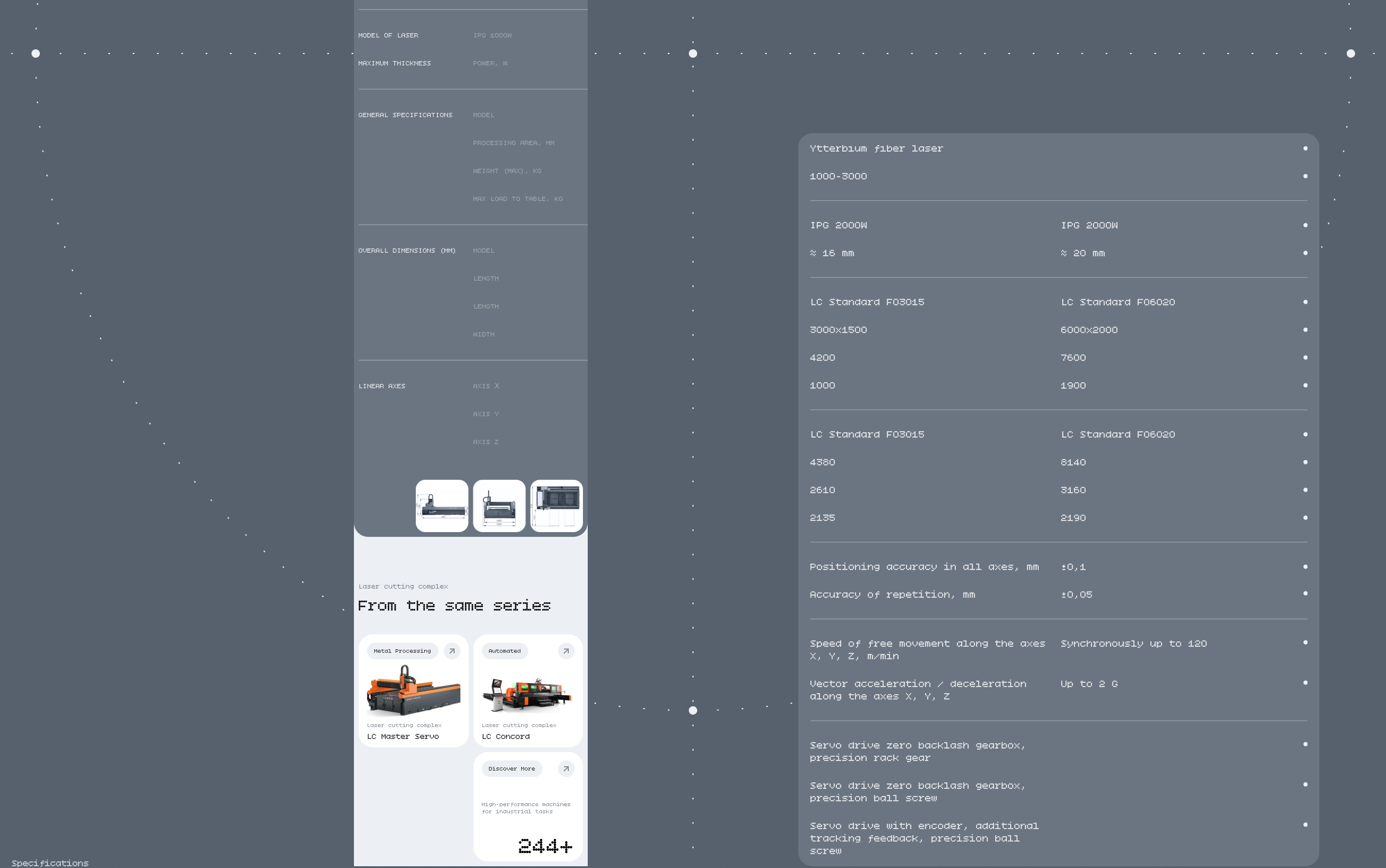Open arrow icon on LC Master Servo card
This screenshot has height=868, width=1386.
pos(452,651)
